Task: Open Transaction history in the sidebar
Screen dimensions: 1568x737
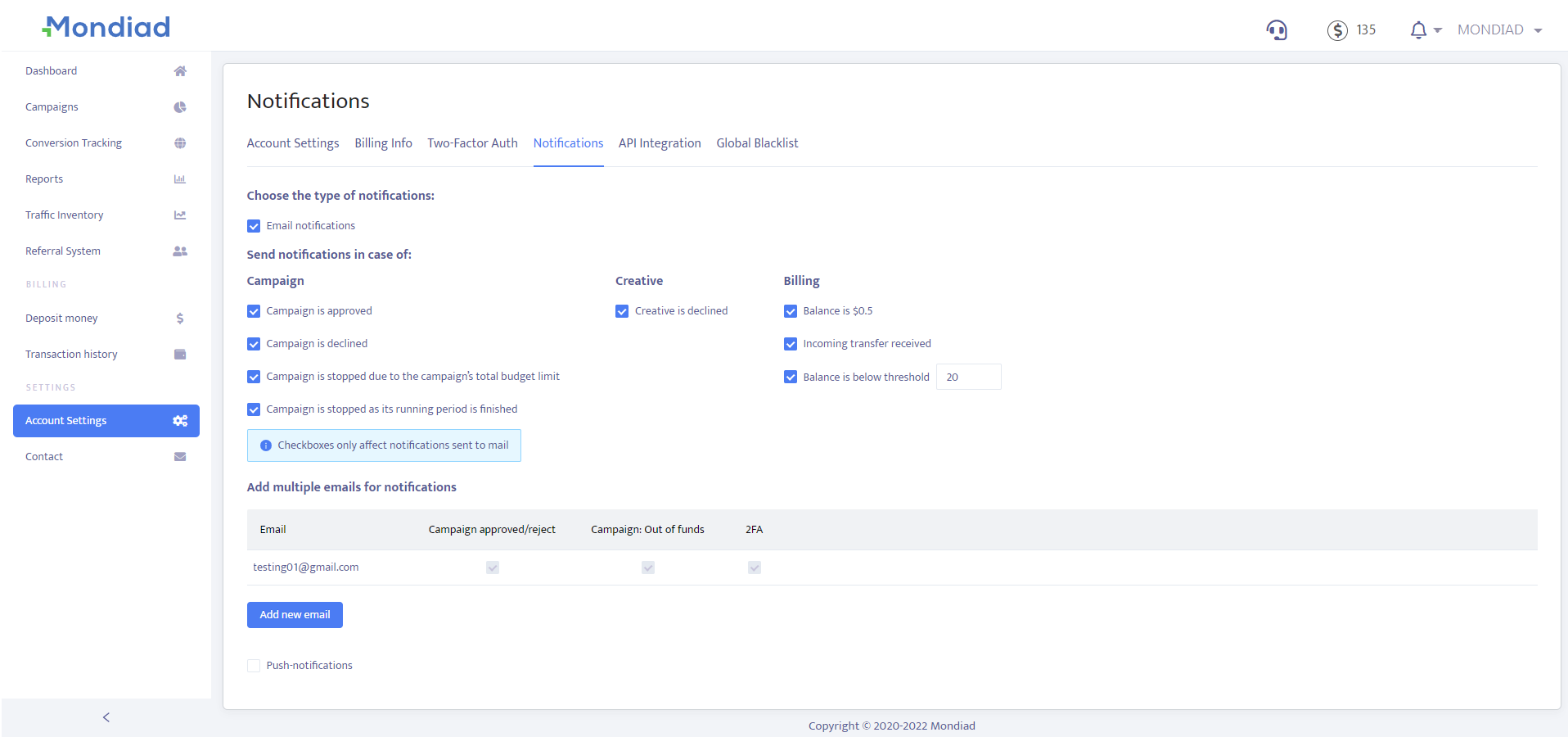Action: [71, 355]
